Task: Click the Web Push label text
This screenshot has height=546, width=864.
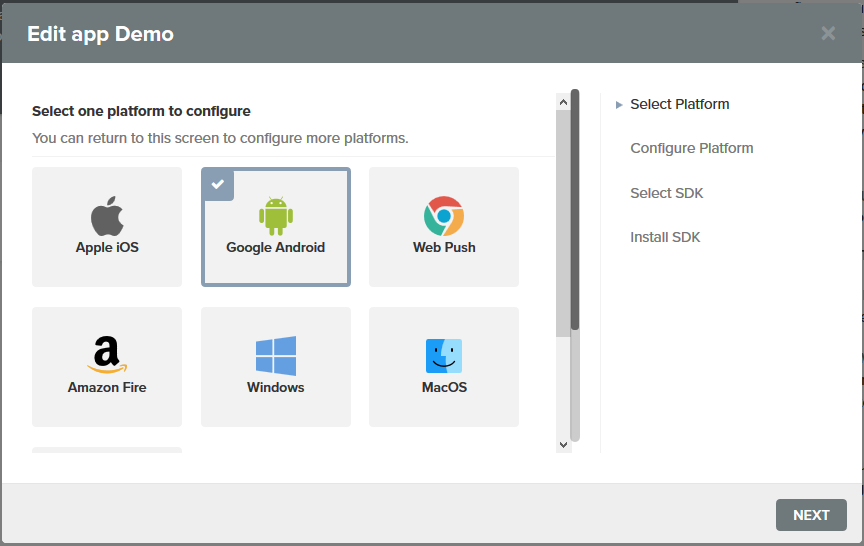Action: click(x=444, y=247)
